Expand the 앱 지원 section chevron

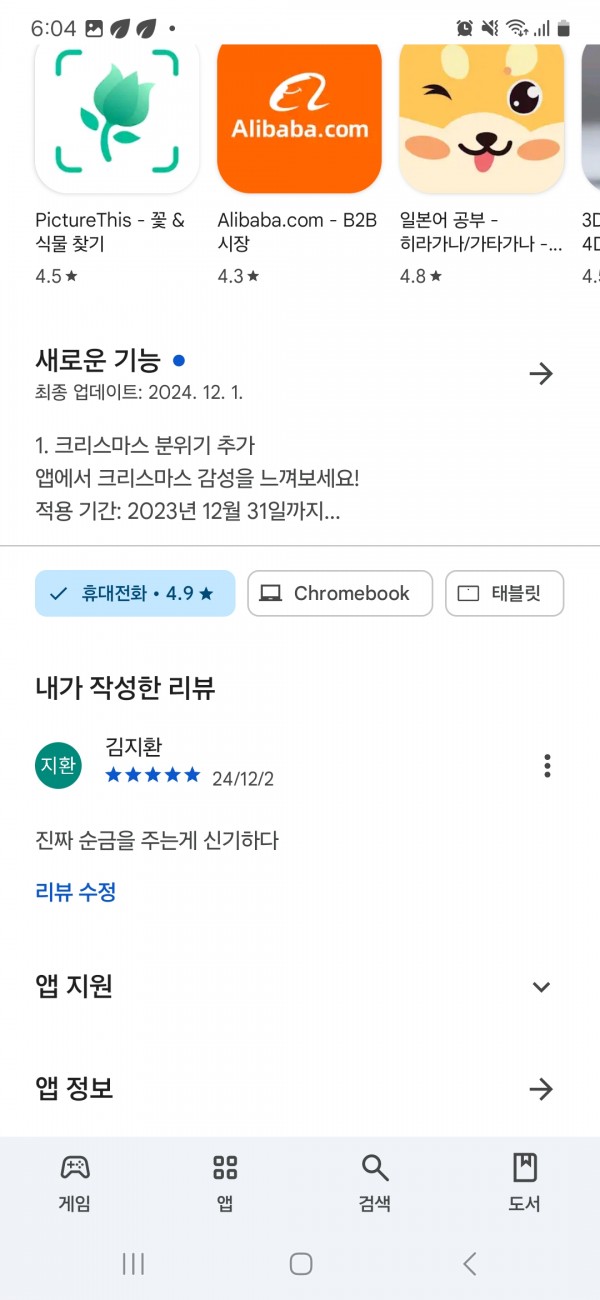pyautogui.click(x=541, y=987)
